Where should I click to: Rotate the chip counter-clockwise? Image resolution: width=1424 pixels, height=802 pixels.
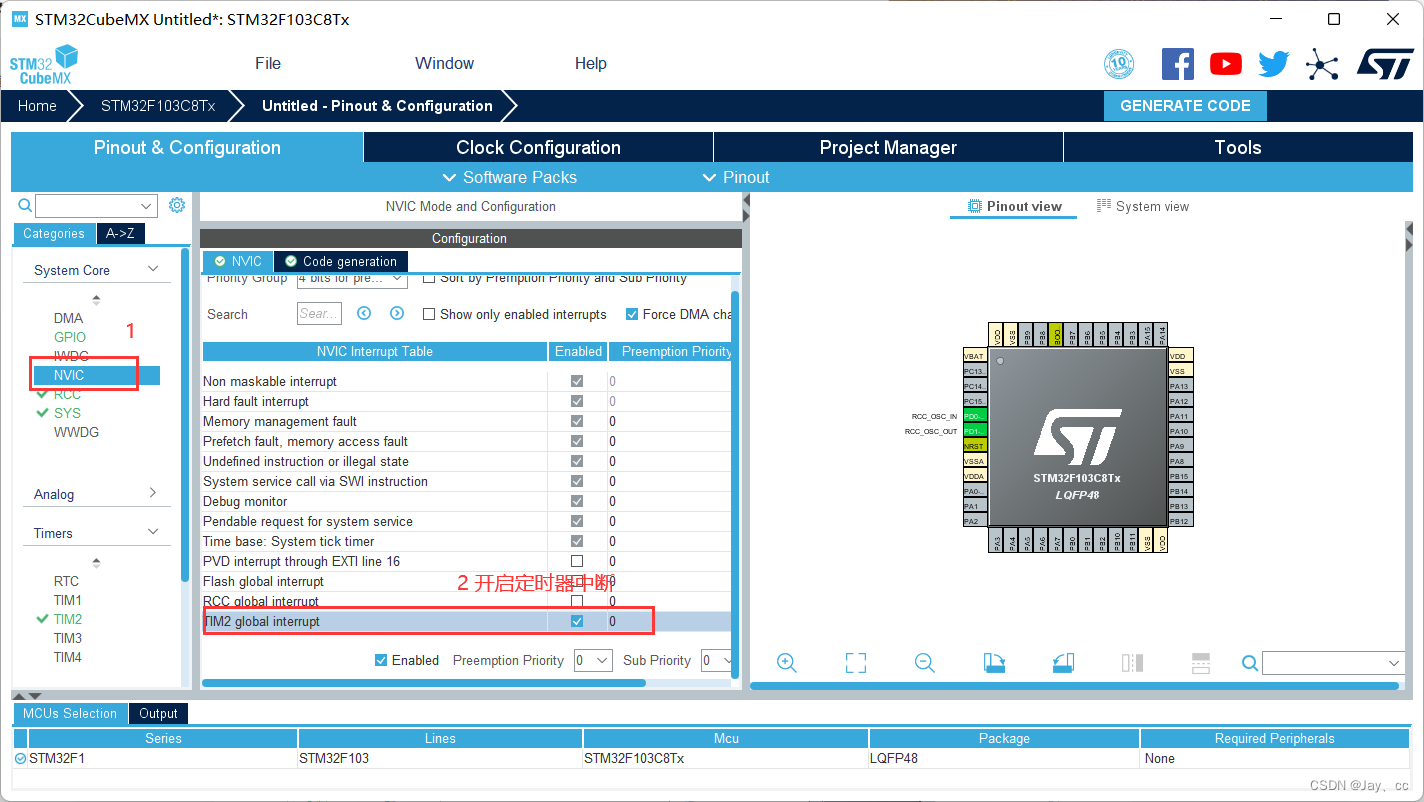[1063, 663]
